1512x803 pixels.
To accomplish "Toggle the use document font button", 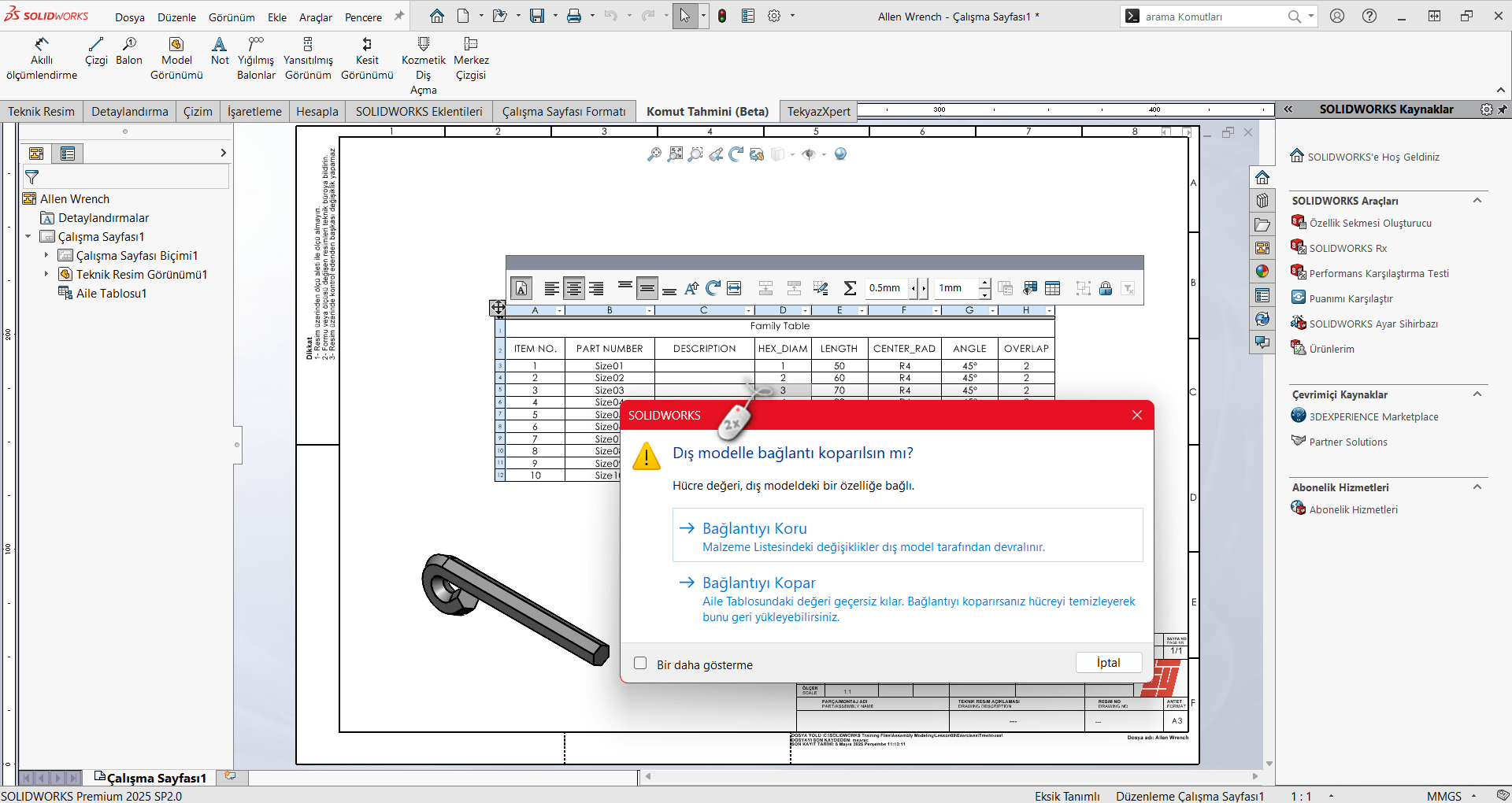I will point(521,289).
